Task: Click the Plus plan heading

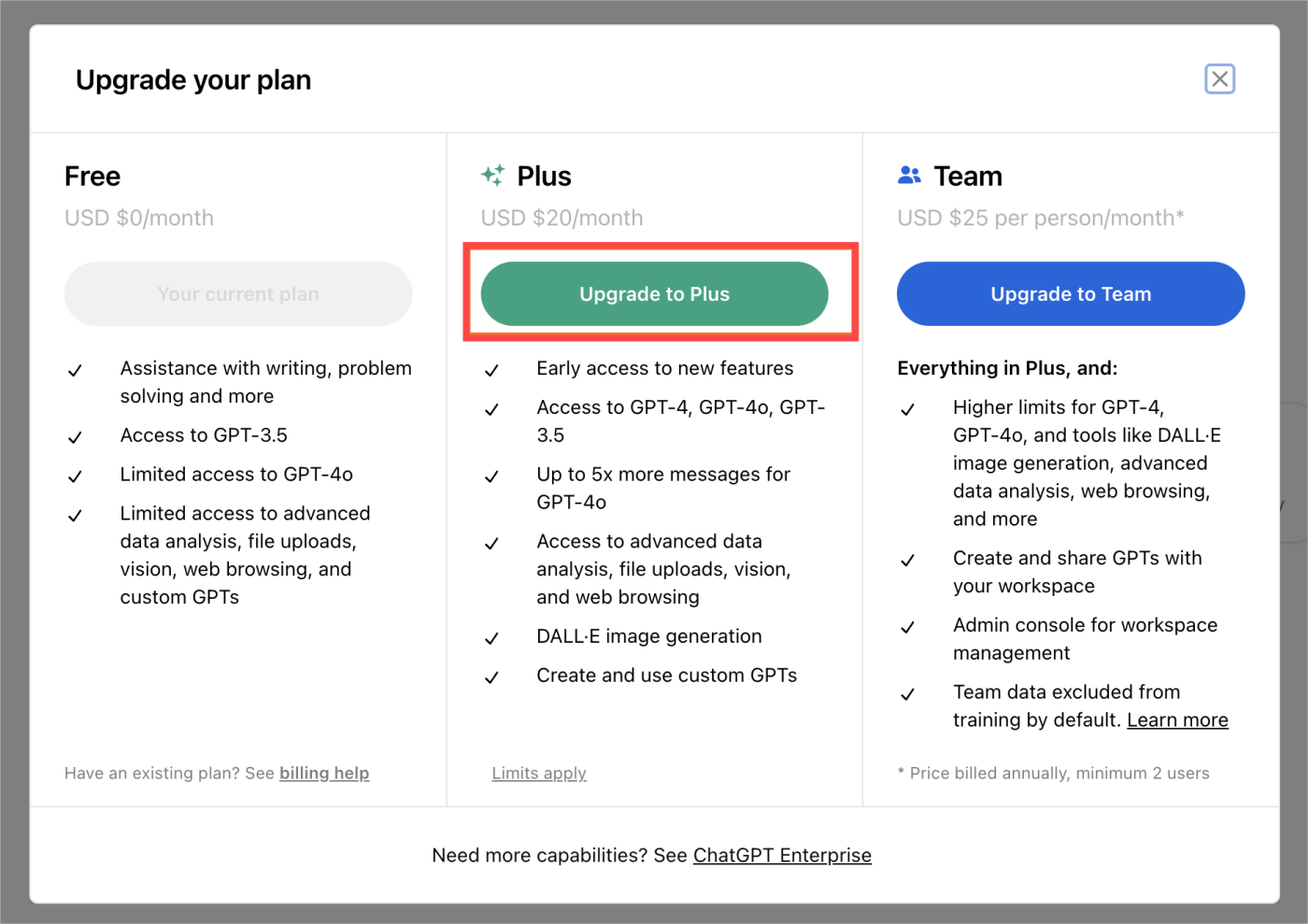Action: (x=544, y=176)
